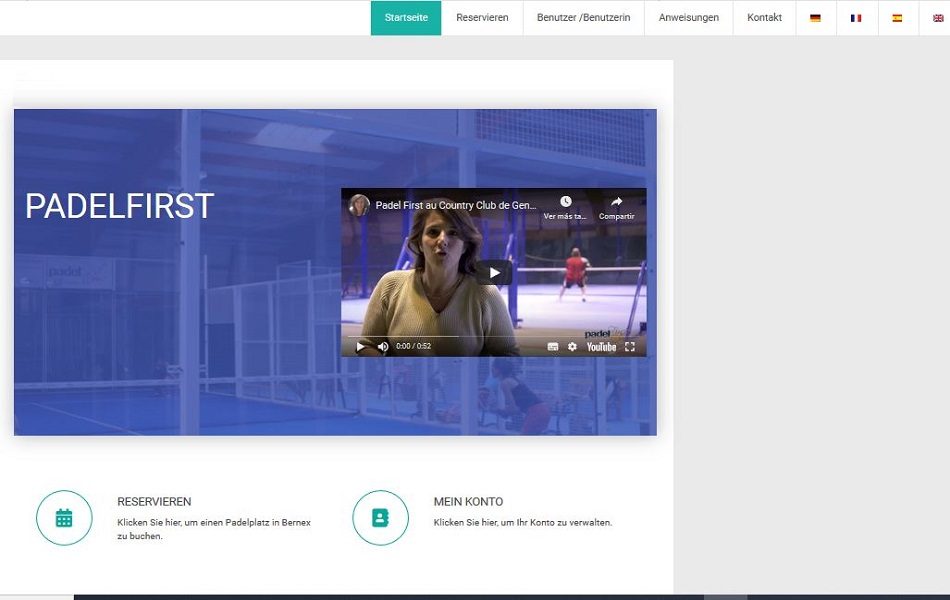Click text 'Klicken Sie hier, um Ihr Konto zu verwalten.'
Screen dimensions: 950x600
(523, 522)
